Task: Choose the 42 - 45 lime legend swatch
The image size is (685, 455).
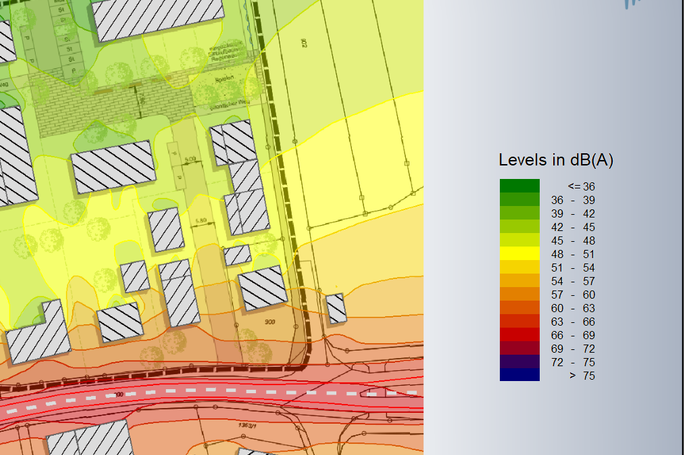Action: coord(520,226)
